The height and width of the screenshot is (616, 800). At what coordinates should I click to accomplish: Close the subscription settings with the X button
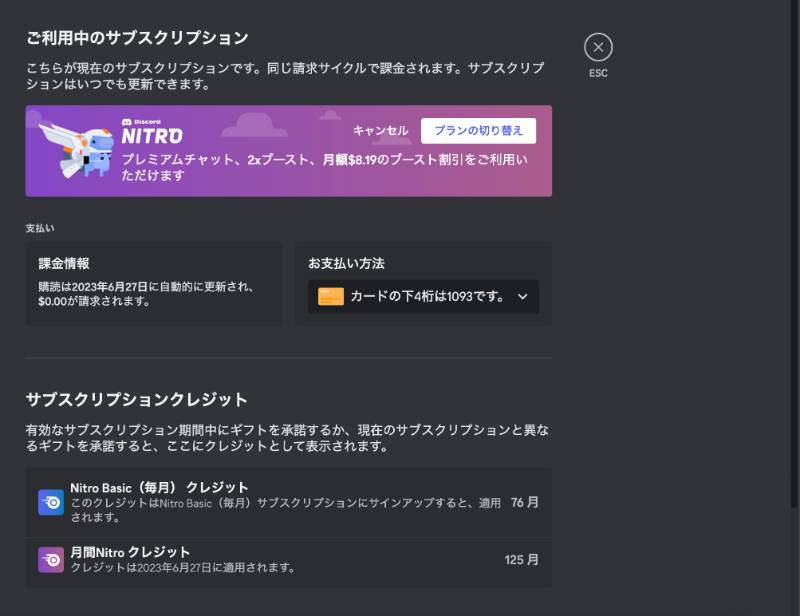click(x=598, y=47)
